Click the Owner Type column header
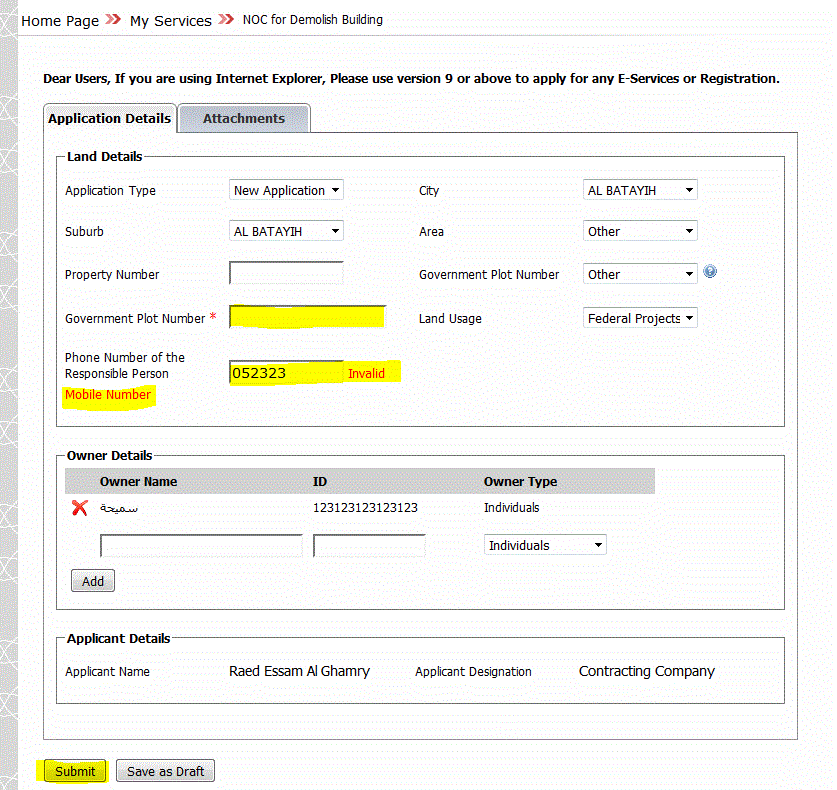This screenshot has height=790, width=837. pyautogui.click(x=520, y=481)
